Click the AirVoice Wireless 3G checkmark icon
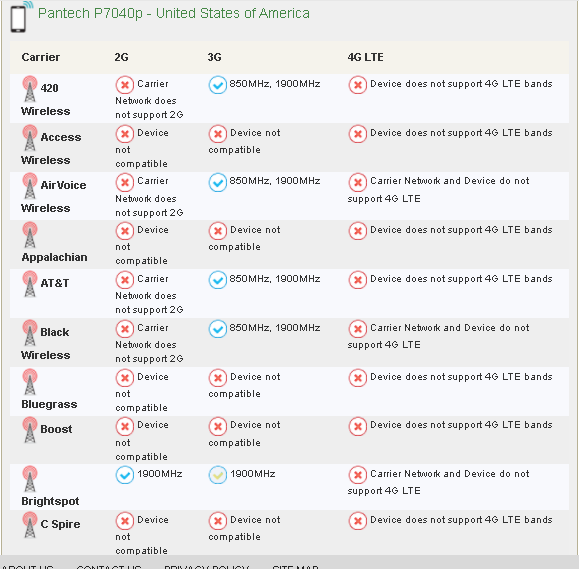The image size is (579, 569). 218,182
